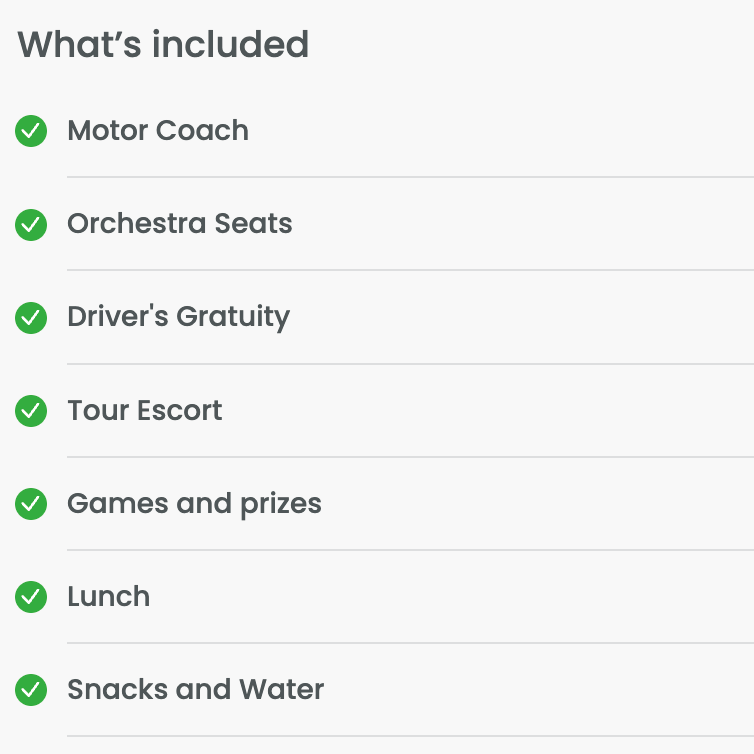Select the checkmark icon next to Driver's Gratuity
The height and width of the screenshot is (754, 754).
pyautogui.click(x=31, y=317)
